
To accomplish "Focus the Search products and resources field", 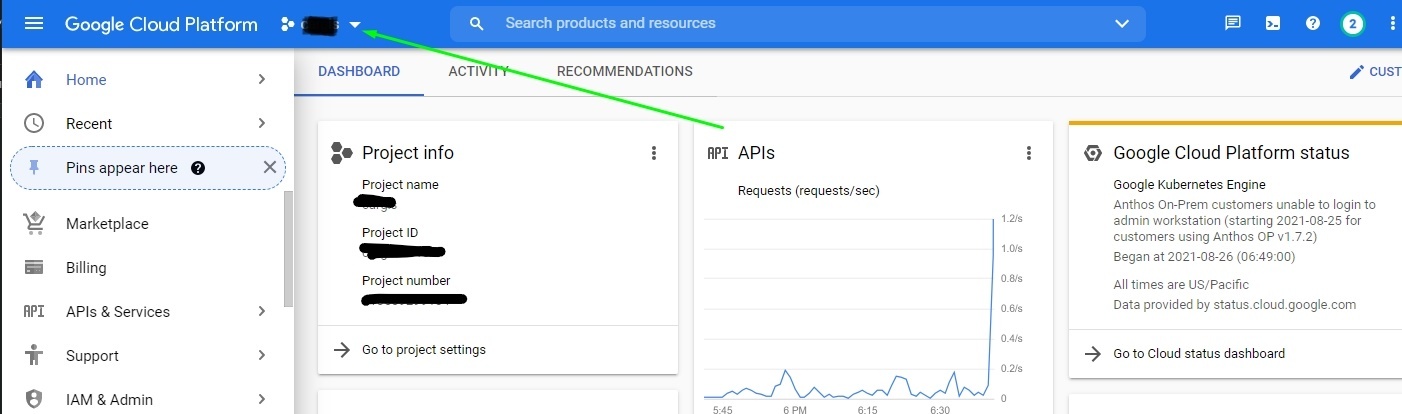I will pyautogui.click(x=798, y=23).
